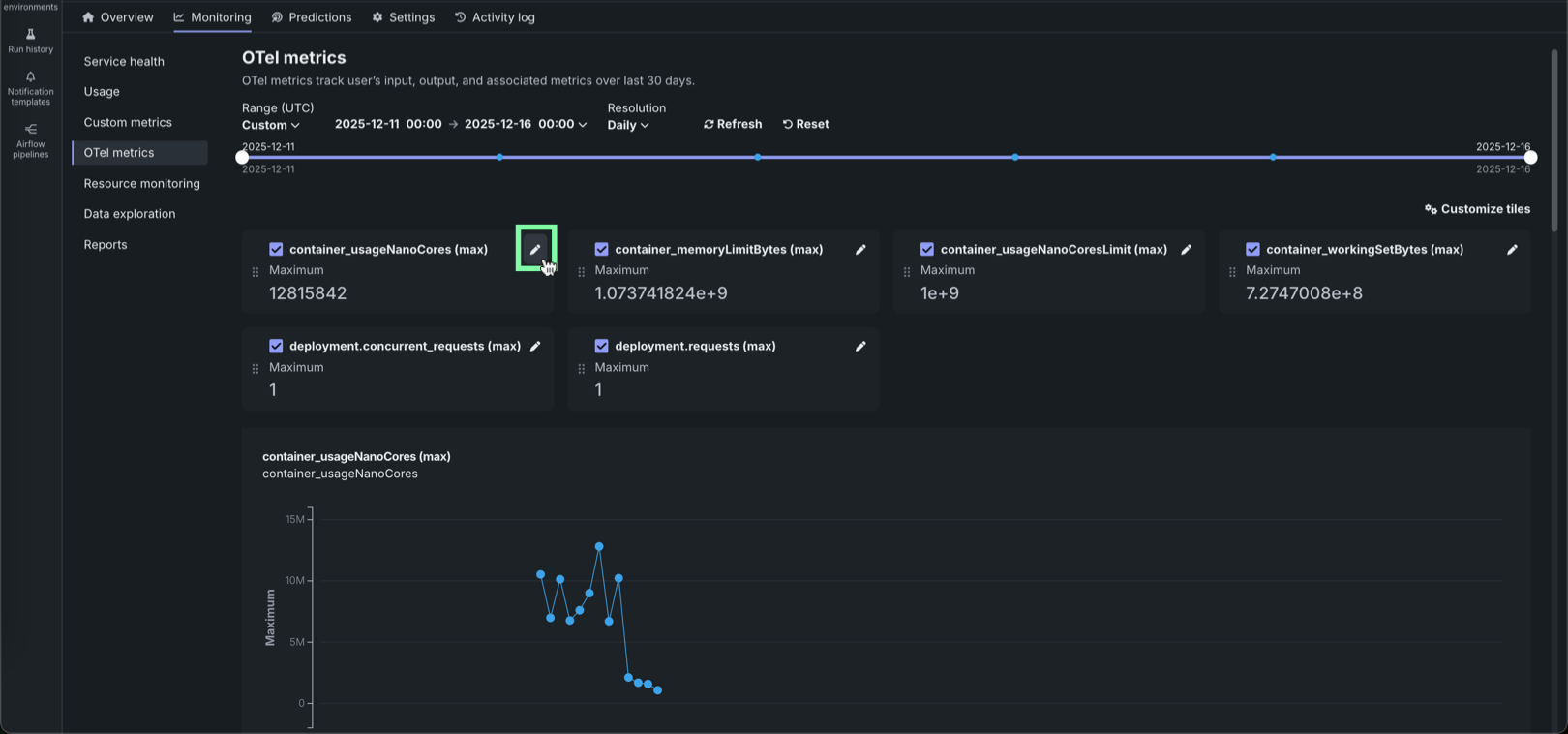1568x734 pixels.
Task: Click edit pencil for container_usageNanoCores tile
Action: pos(535,249)
